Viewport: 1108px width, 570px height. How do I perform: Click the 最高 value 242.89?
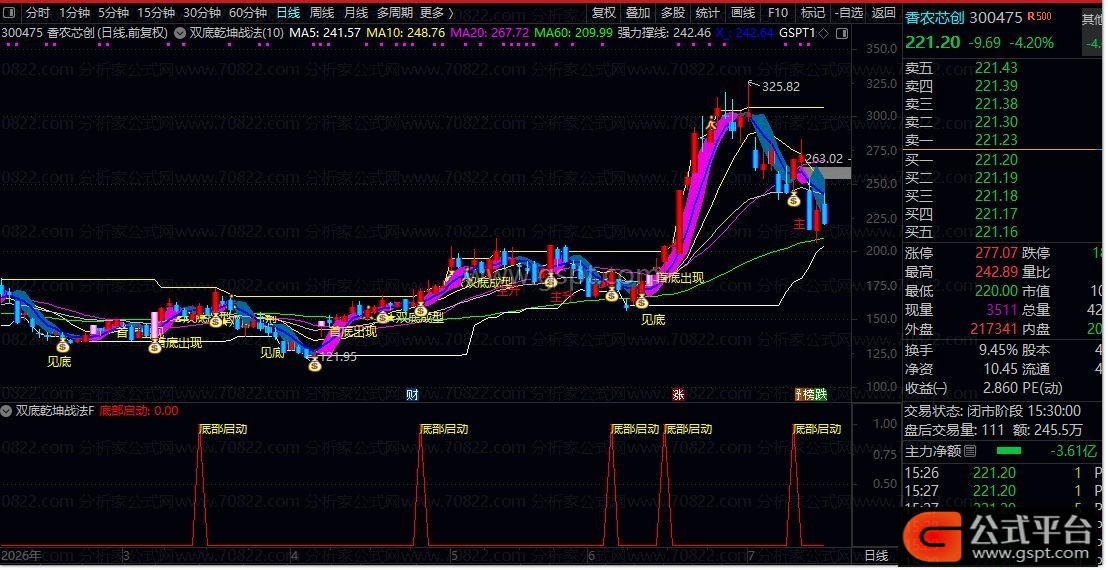click(x=996, y=272)
